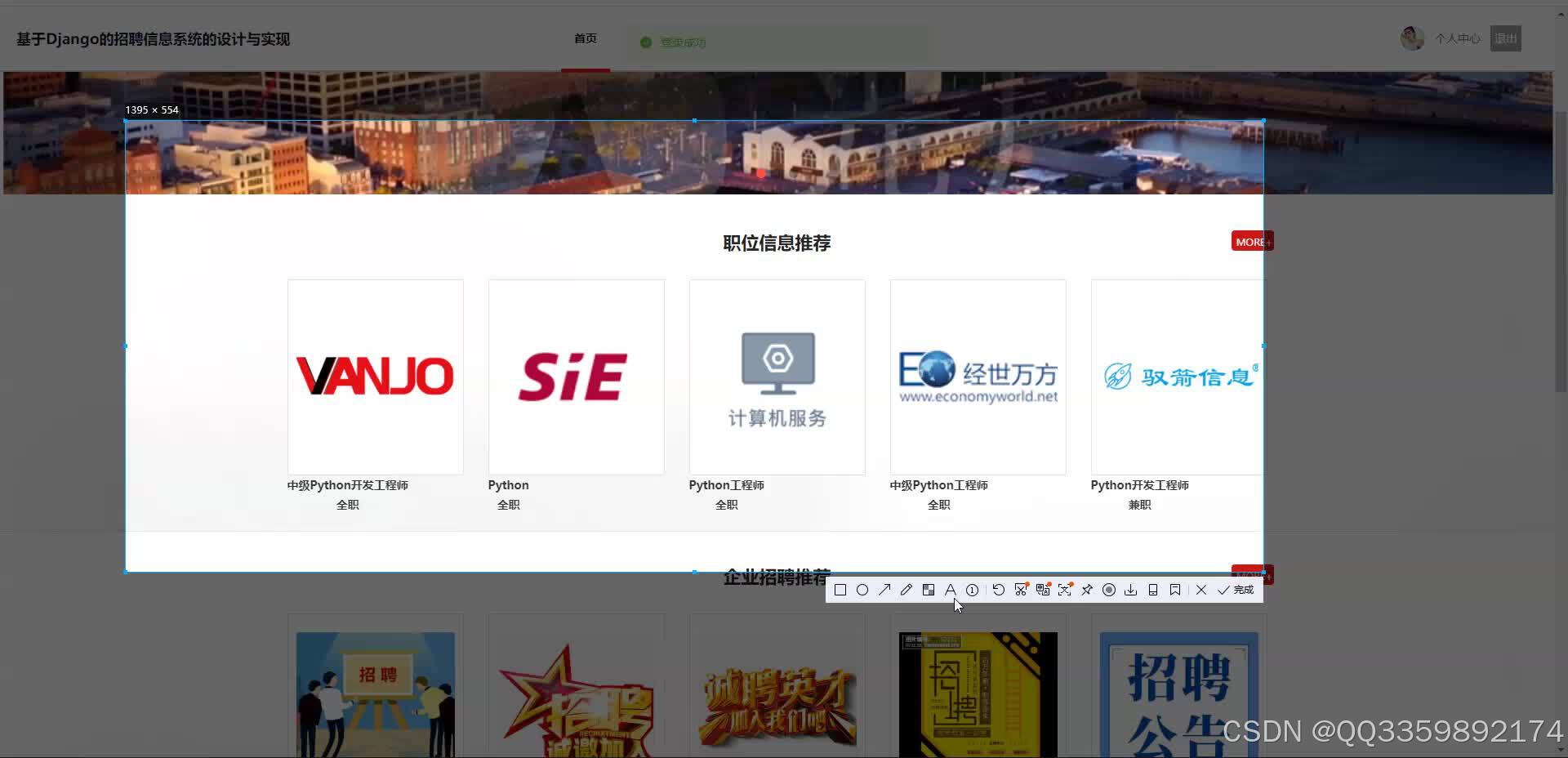Cancel the screenshot with X icon
Image resolution: width=1568 pixels, height=758 pixels.
(x=1201, y=590)
